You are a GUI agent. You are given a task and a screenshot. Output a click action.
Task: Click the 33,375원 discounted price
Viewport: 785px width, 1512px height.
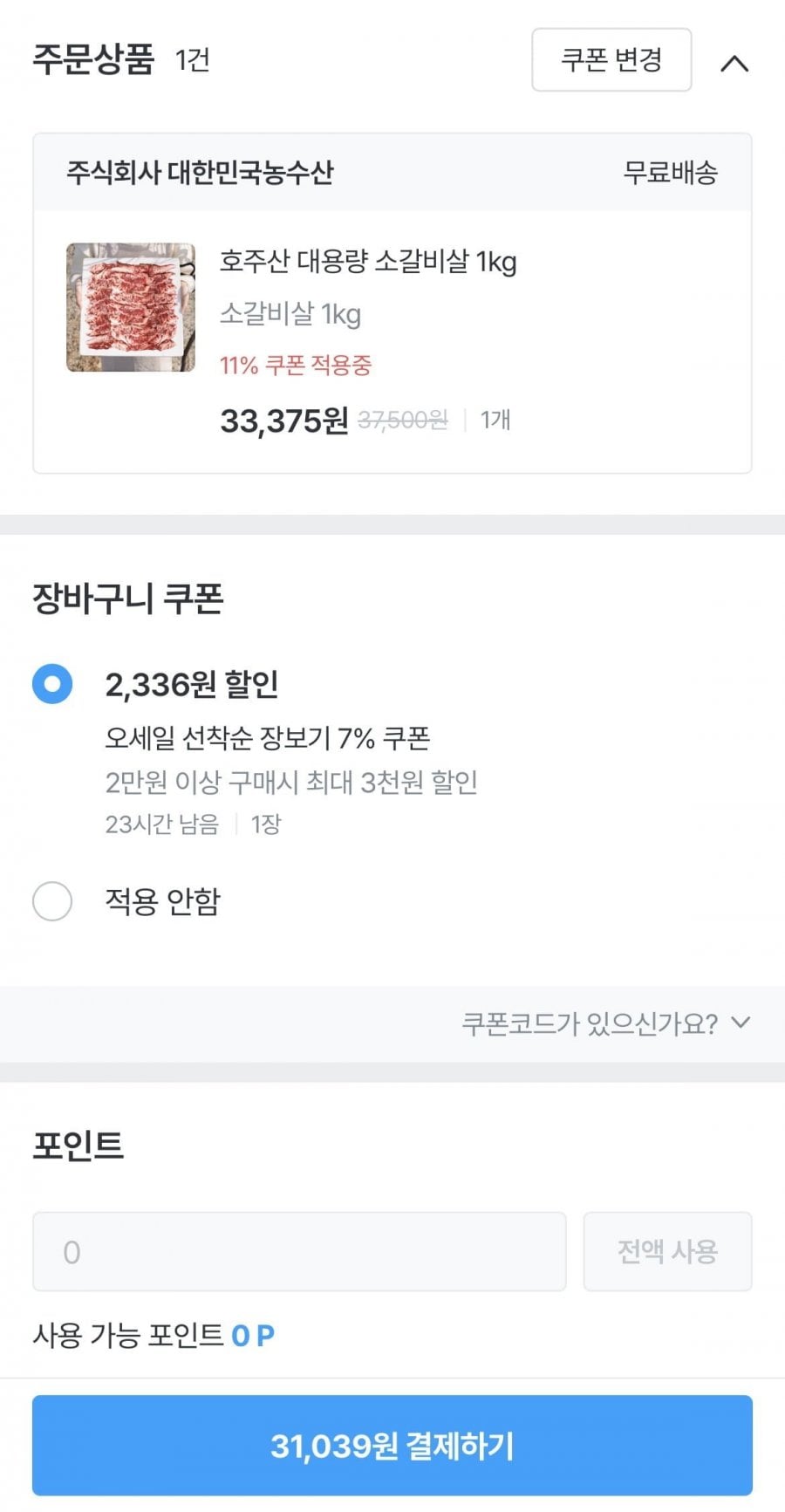click(283, 421)
